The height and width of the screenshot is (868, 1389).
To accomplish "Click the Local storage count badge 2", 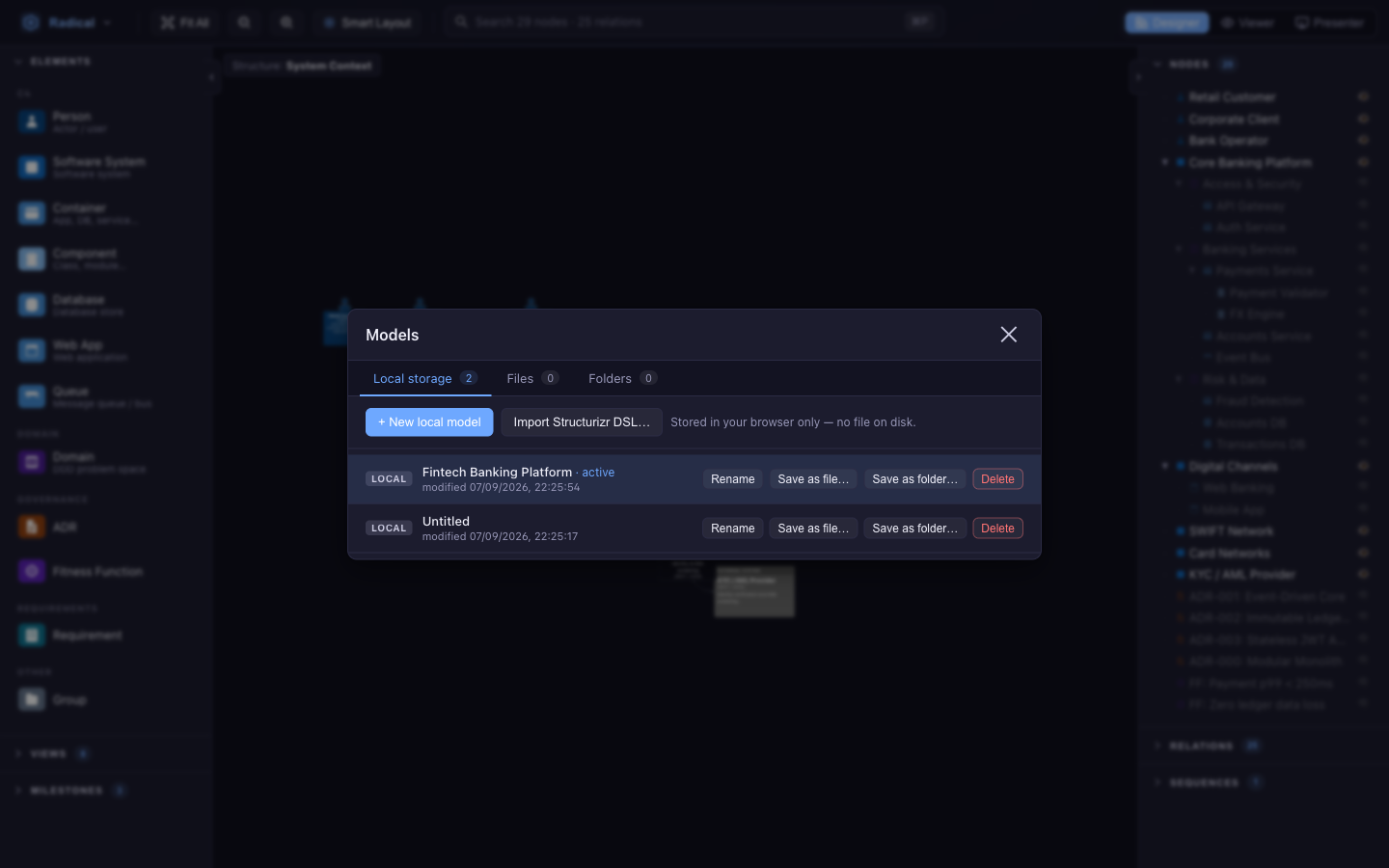I will [469, 378].
